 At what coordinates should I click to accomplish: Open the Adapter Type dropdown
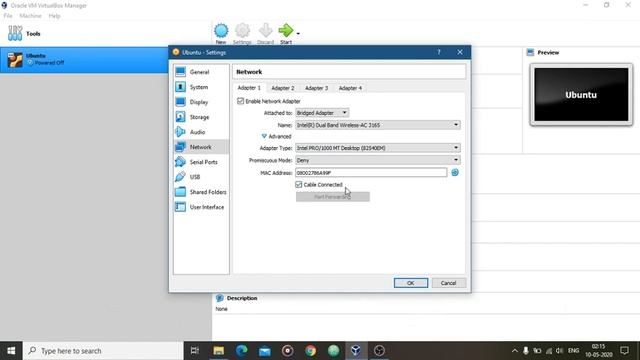pyautogui.click(x=378, y=148)
